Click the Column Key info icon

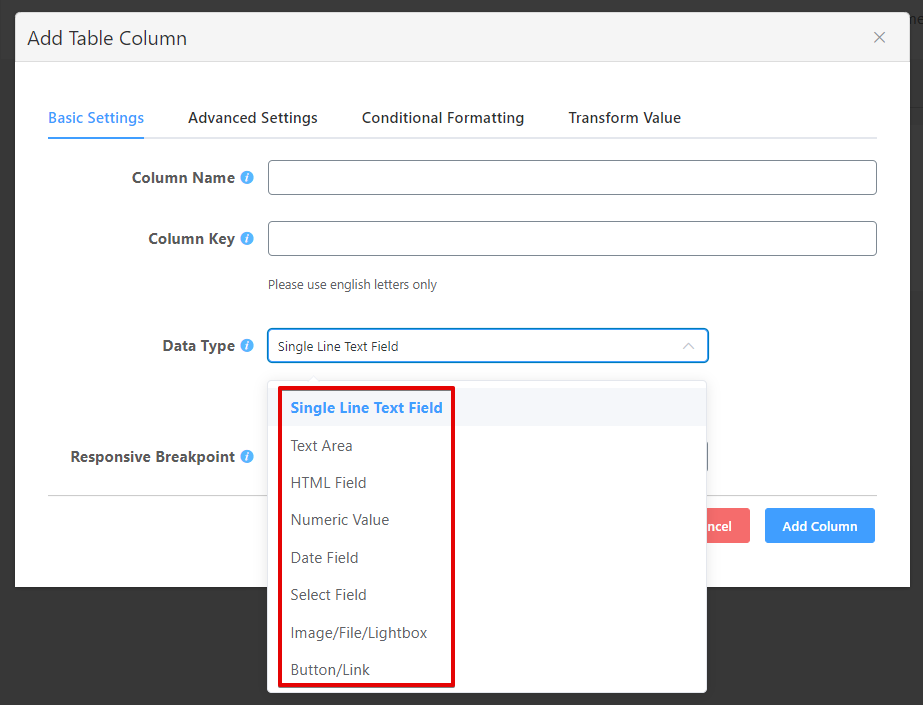click(x=247, y=239)
